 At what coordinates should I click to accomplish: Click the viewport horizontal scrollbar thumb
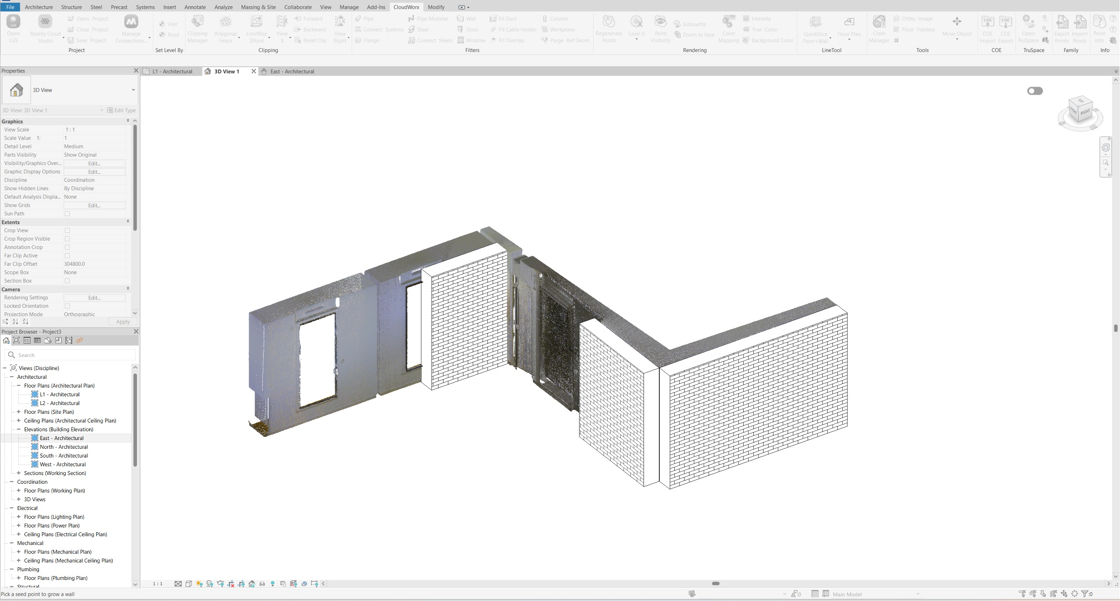click(716, 583)
